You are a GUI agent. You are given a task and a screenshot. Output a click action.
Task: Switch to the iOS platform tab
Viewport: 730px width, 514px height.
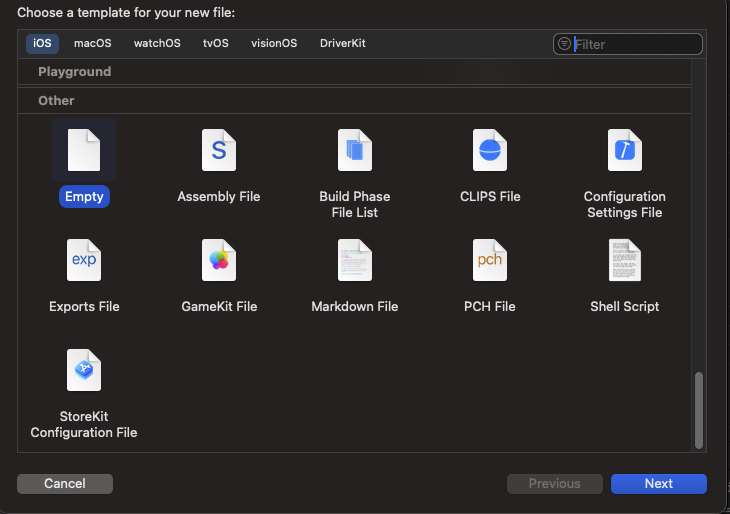coord(42,43)
